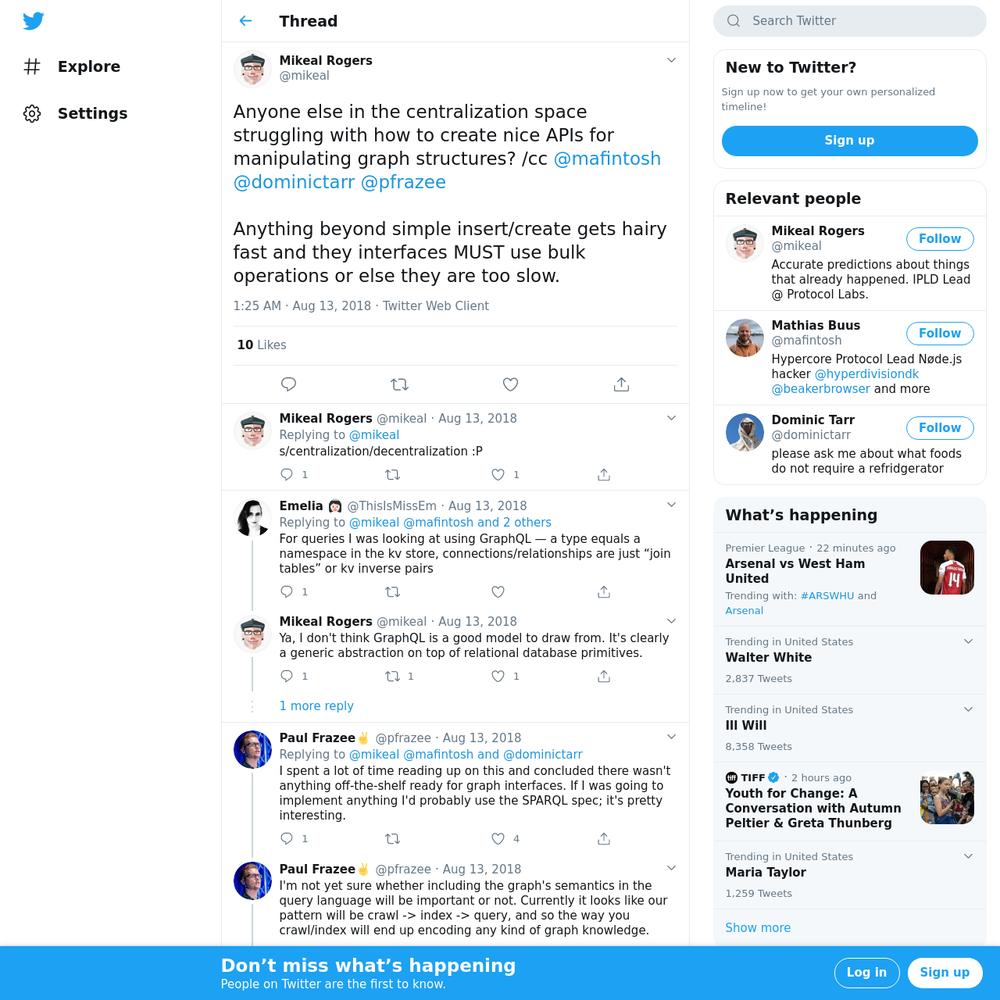
Task: Like Paul Frazee's SPARQL spec reply
Action: click(x=498, y=839)
